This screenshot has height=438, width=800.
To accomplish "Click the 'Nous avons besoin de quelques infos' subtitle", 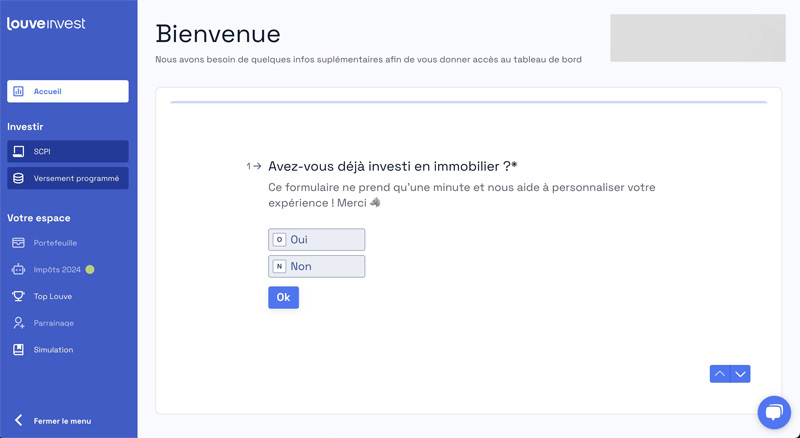I will pyautogui.click(x=368, y=60).
